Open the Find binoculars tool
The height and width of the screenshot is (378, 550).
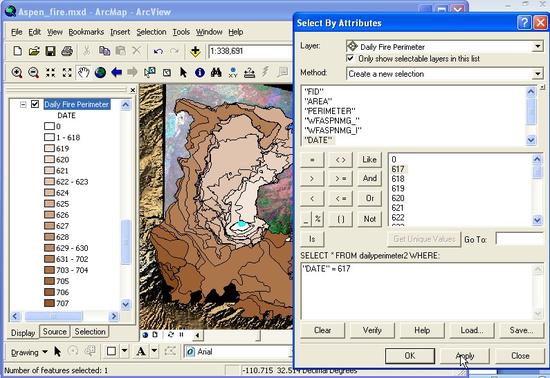[216, 73]
